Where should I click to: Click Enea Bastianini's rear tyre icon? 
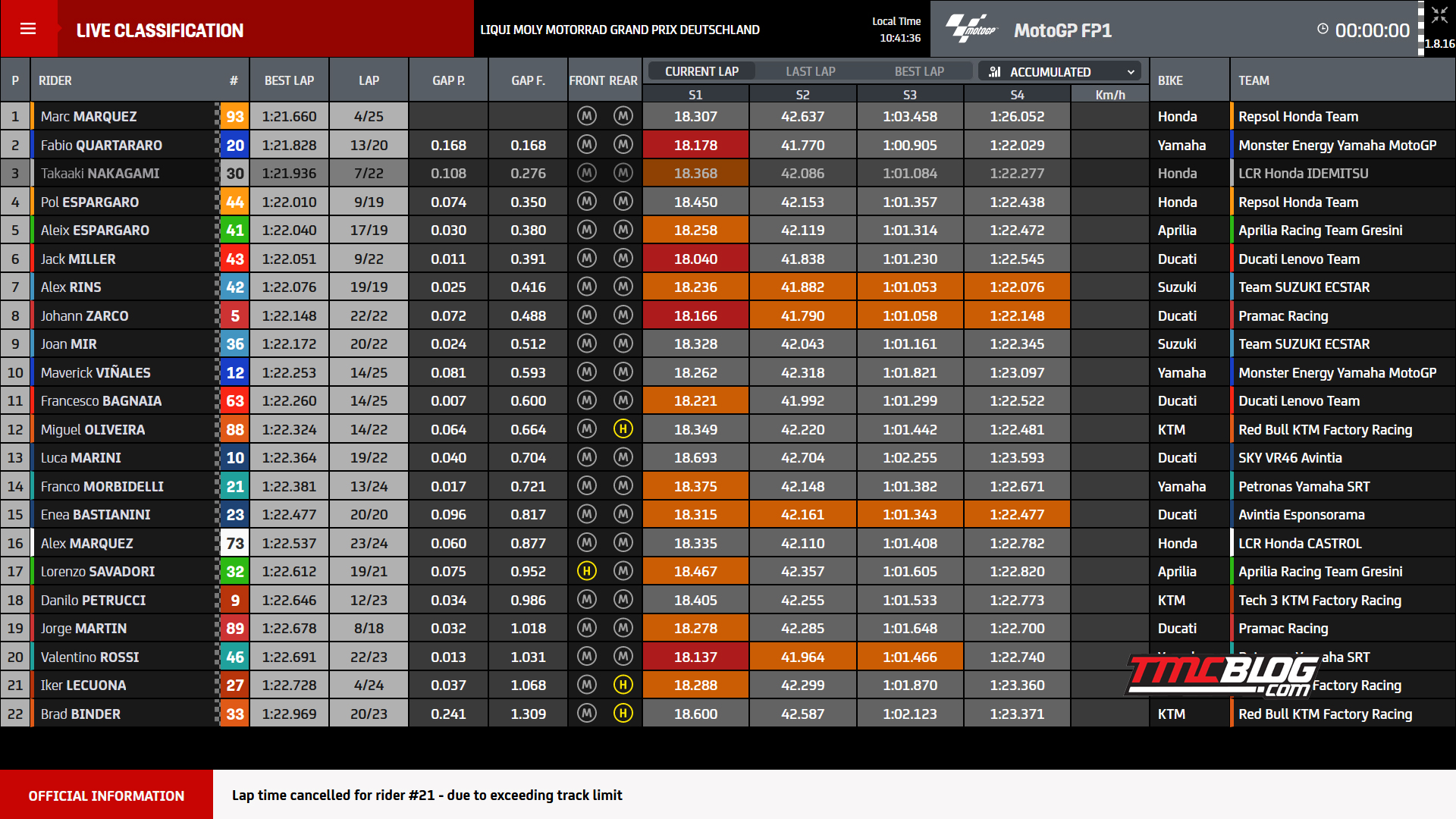click(x=623, y=514)
